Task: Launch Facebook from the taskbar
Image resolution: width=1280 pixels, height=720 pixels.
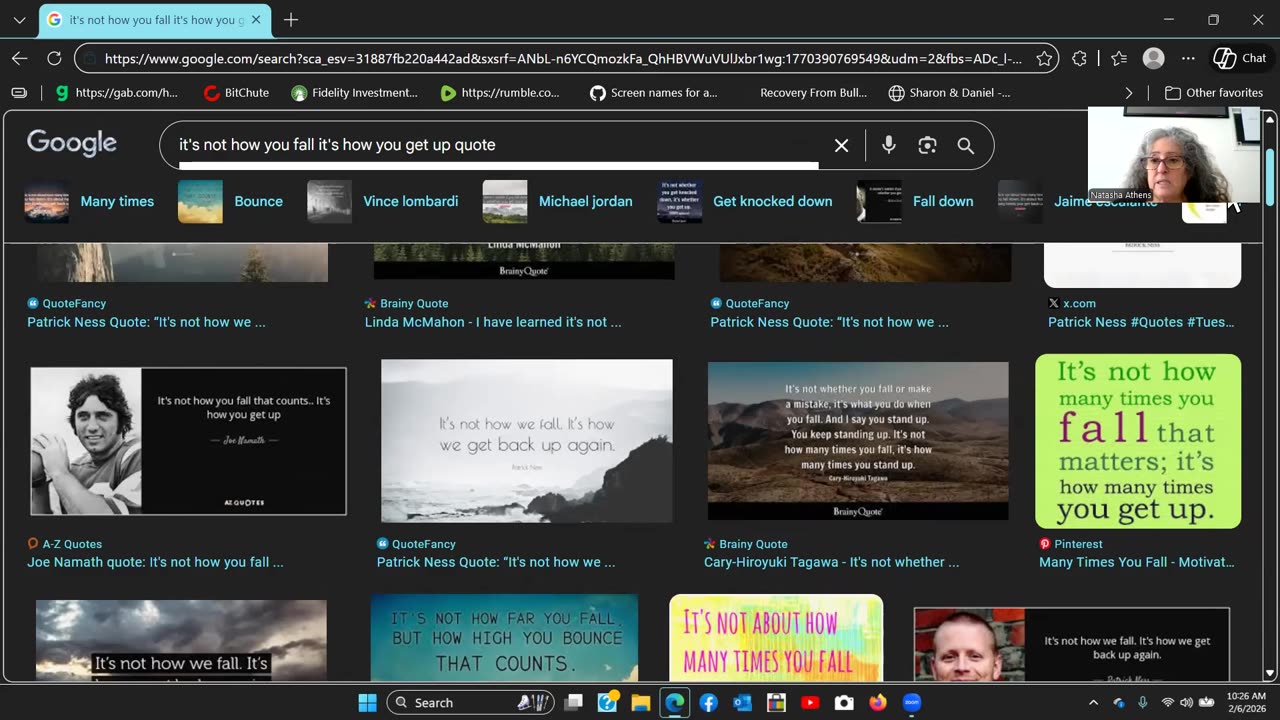Action: pyautogui.click(x=709, y=703)
